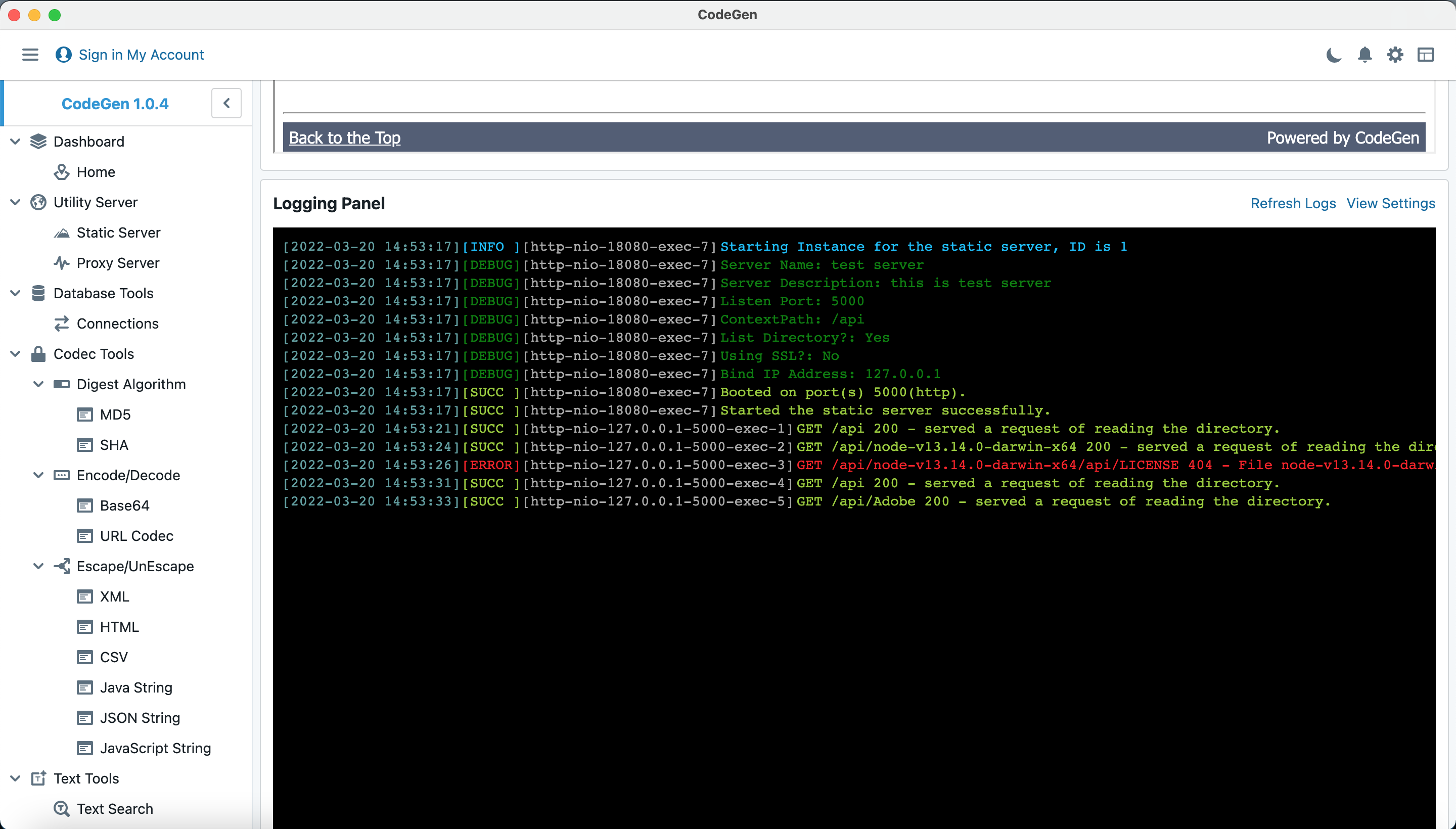Click the Digest Algorithm icon in sidebar

[x=62, y=384]
